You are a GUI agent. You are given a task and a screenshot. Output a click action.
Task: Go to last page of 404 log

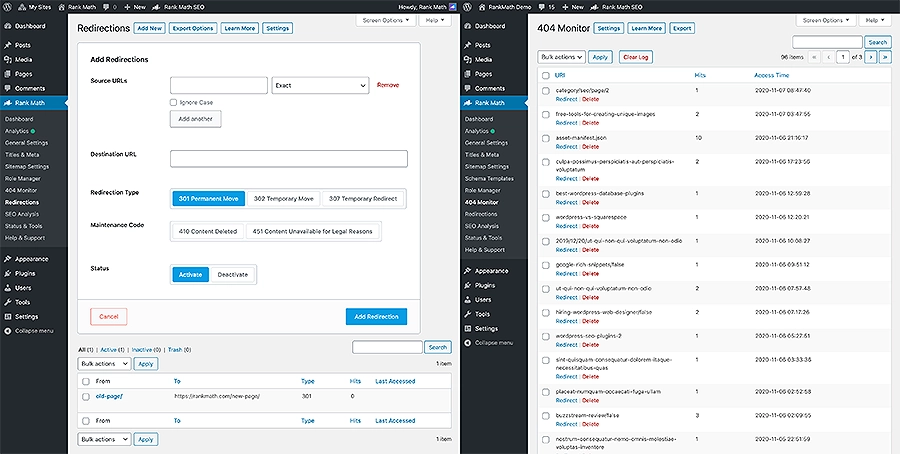[885, 57]
